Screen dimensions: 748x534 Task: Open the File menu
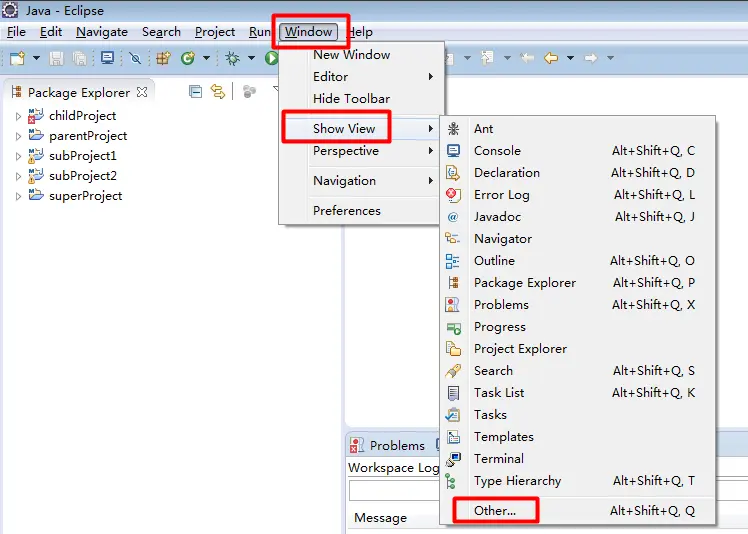16,32
